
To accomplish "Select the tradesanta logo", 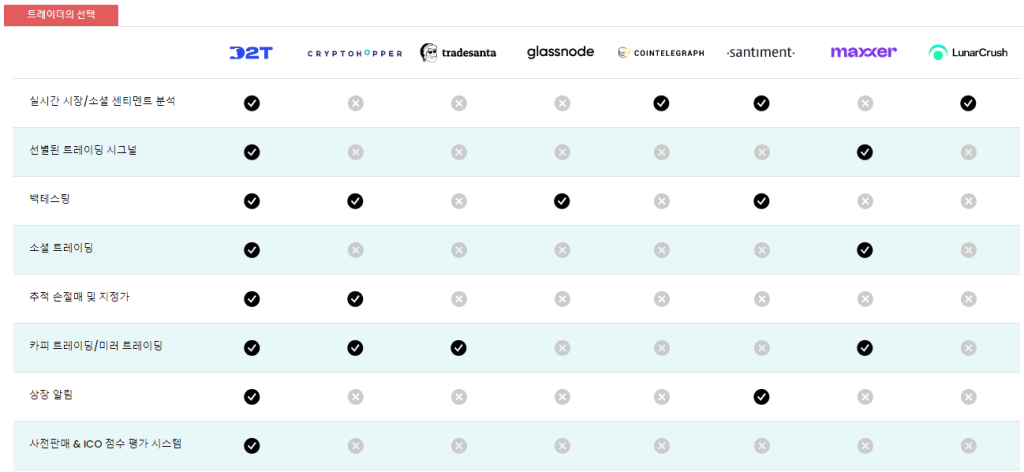I will [x=458, y=53].
